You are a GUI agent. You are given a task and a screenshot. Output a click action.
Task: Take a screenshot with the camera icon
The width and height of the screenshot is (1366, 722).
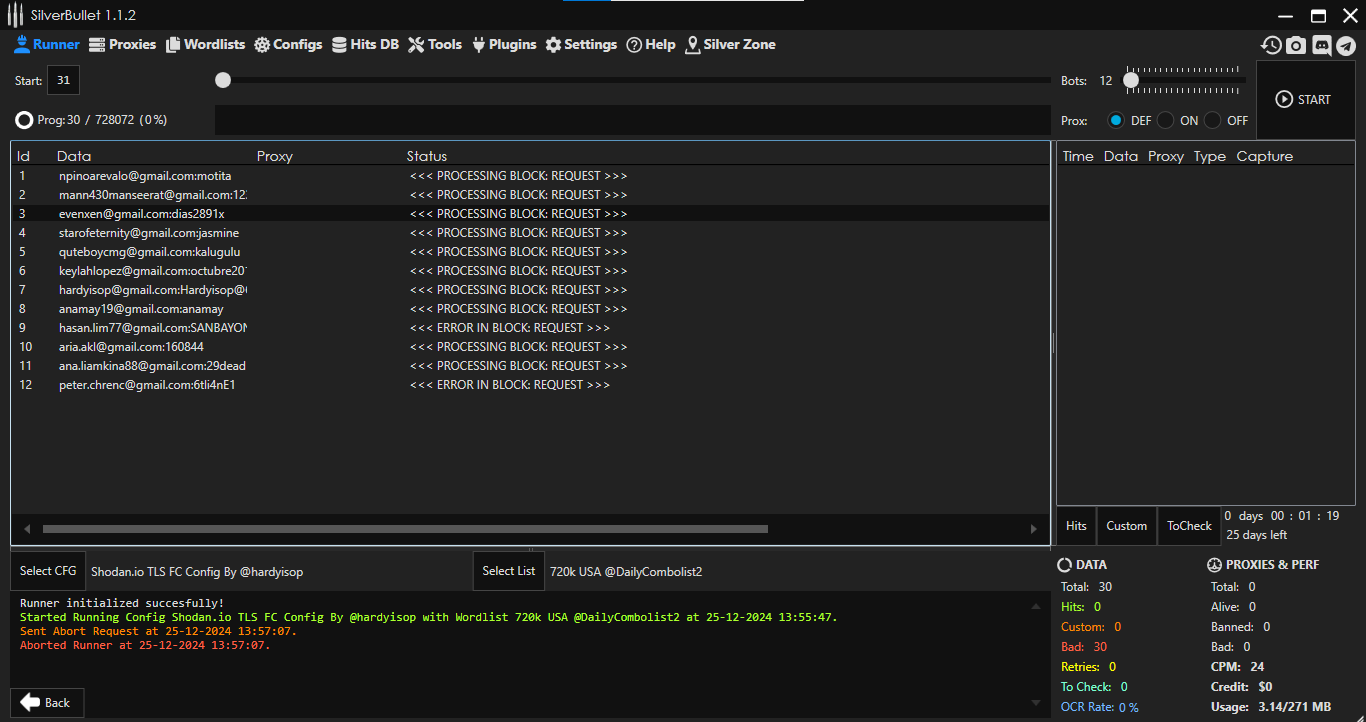point(1296,45)
